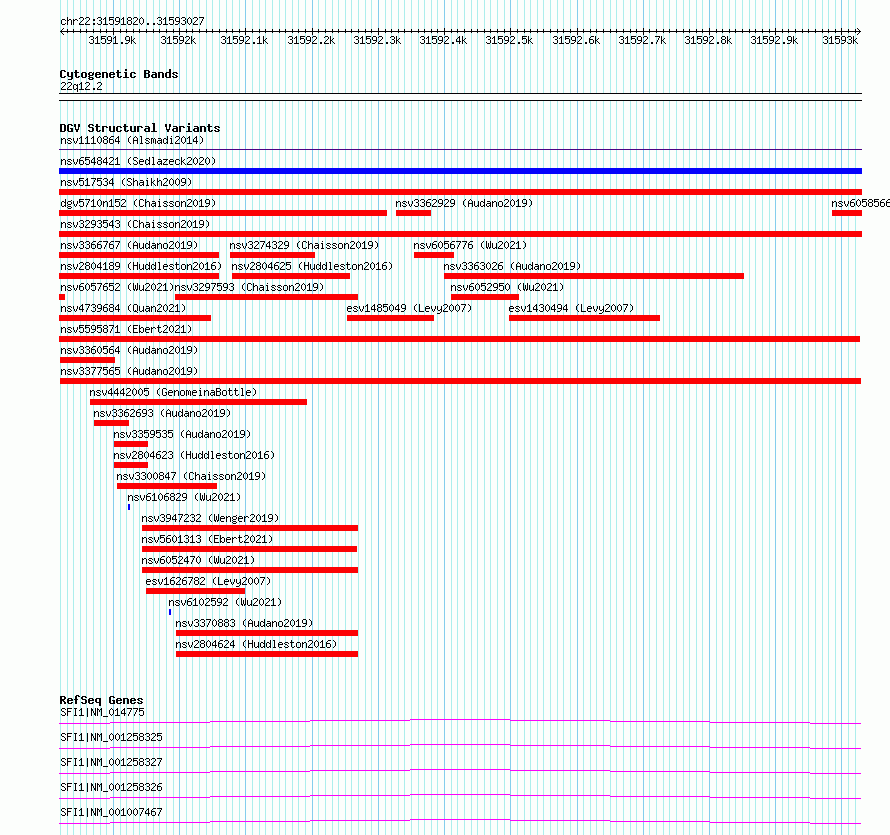Click nsv3360564 (Audano2019) label
The height and width of the screenshot is (835, 890).
click(x=129, y=350)
